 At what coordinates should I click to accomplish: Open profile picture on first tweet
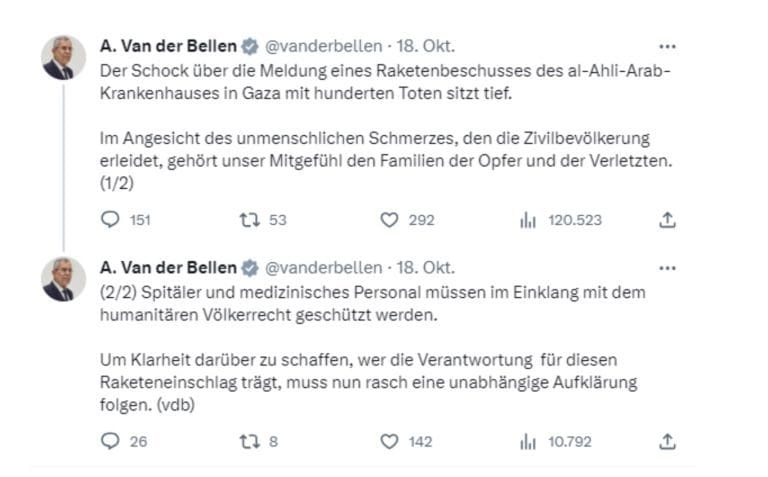[x=64, y=57]
